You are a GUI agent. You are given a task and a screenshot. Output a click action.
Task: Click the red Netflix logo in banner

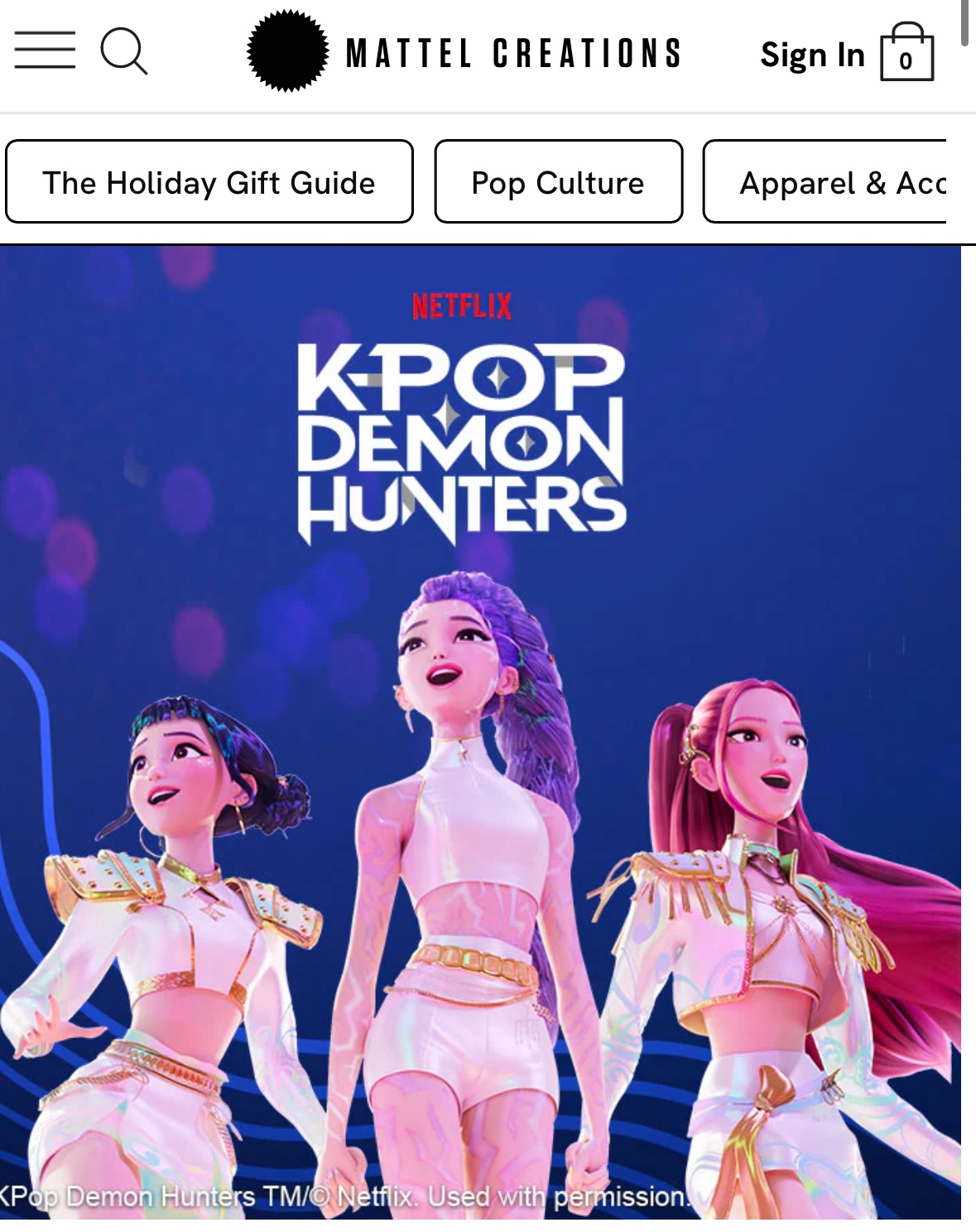click(x=462, y=306)
